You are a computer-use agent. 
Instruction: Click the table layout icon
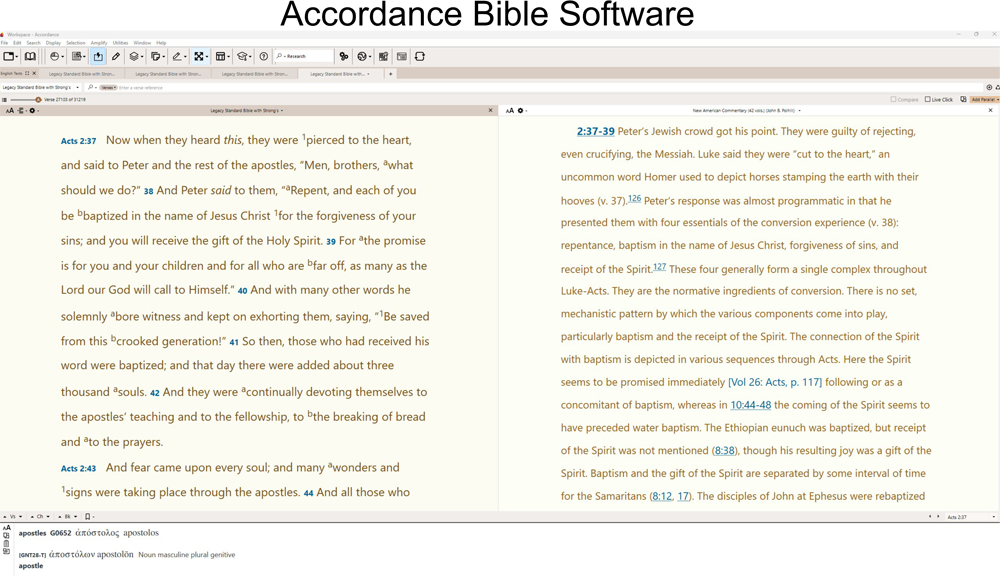220,56
